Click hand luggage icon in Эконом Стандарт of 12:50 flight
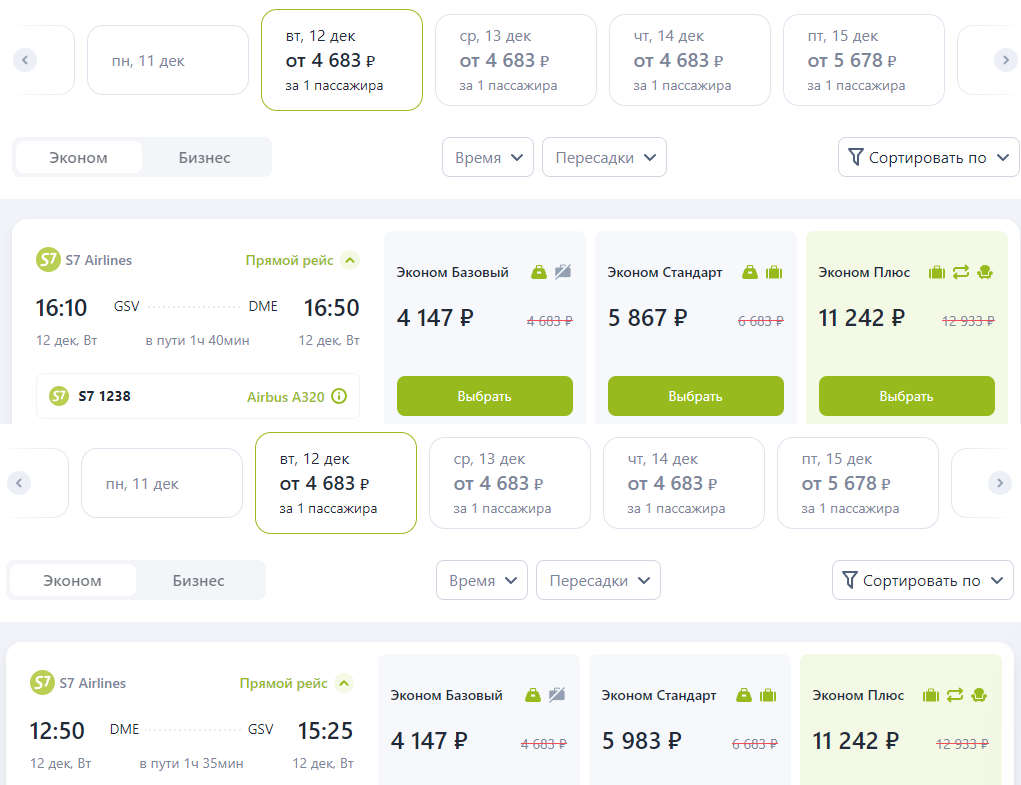The image size is (1021, 785). (744, 695)
